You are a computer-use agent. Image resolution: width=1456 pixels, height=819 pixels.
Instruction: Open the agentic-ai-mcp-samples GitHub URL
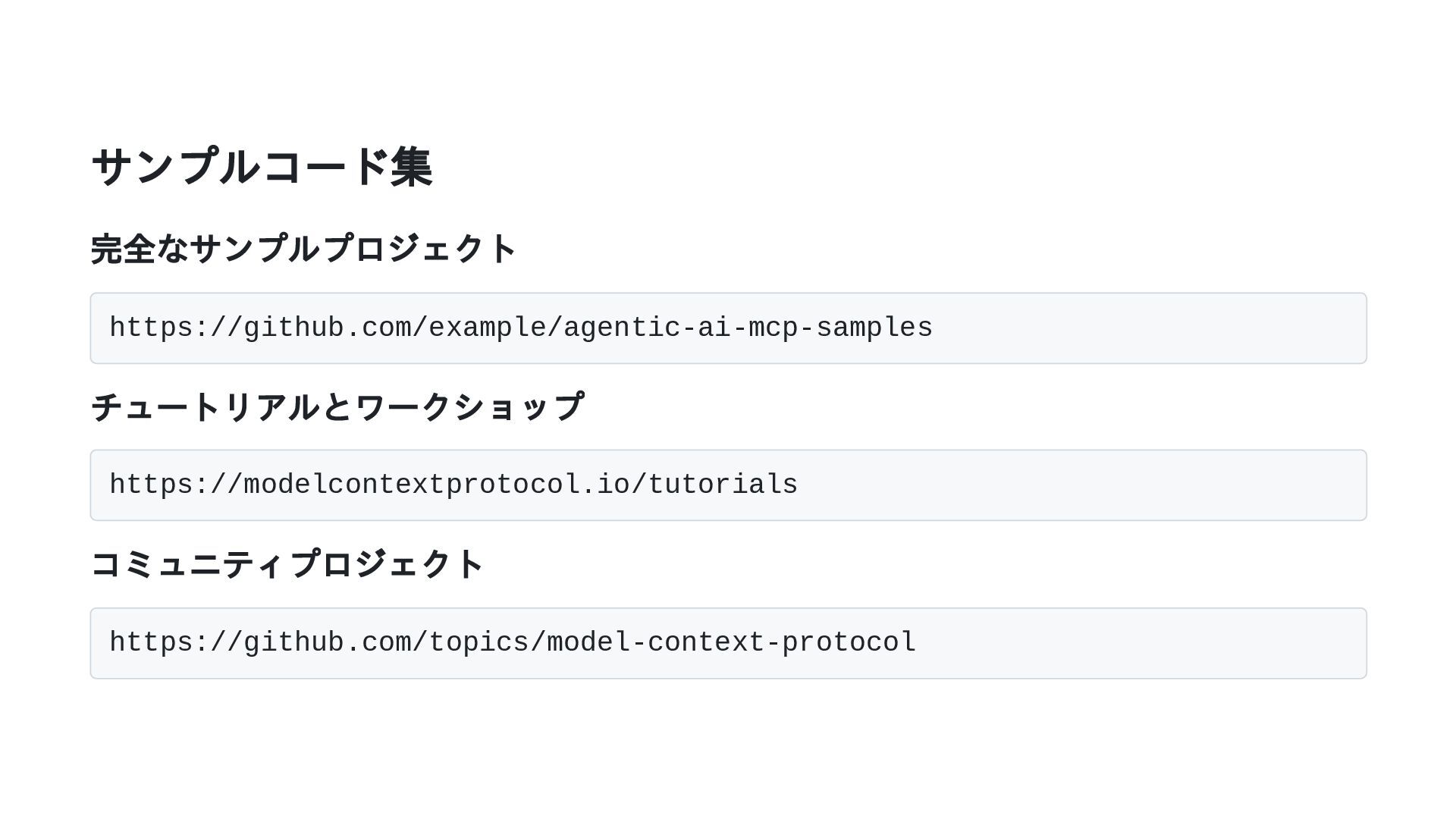pos(521,328)
